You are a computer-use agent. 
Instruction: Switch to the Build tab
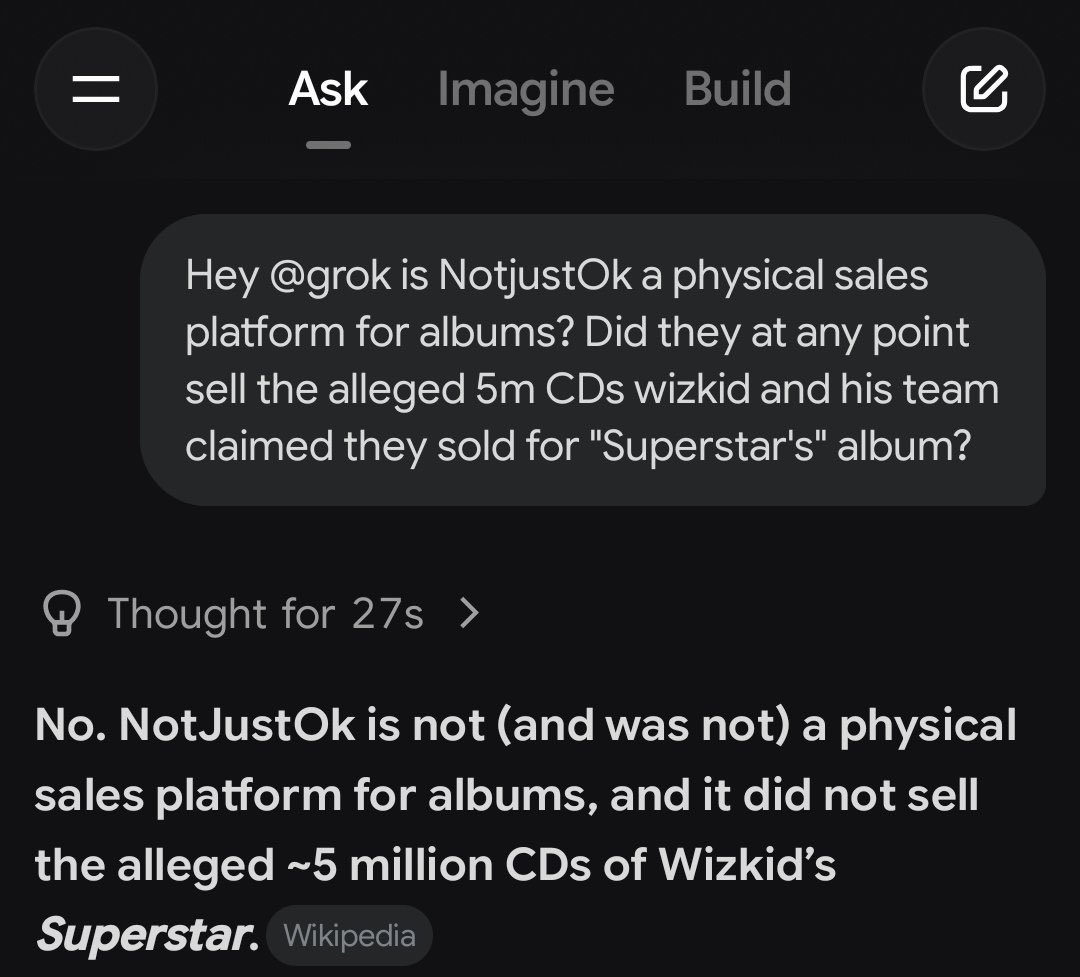[x=738, y=89]
